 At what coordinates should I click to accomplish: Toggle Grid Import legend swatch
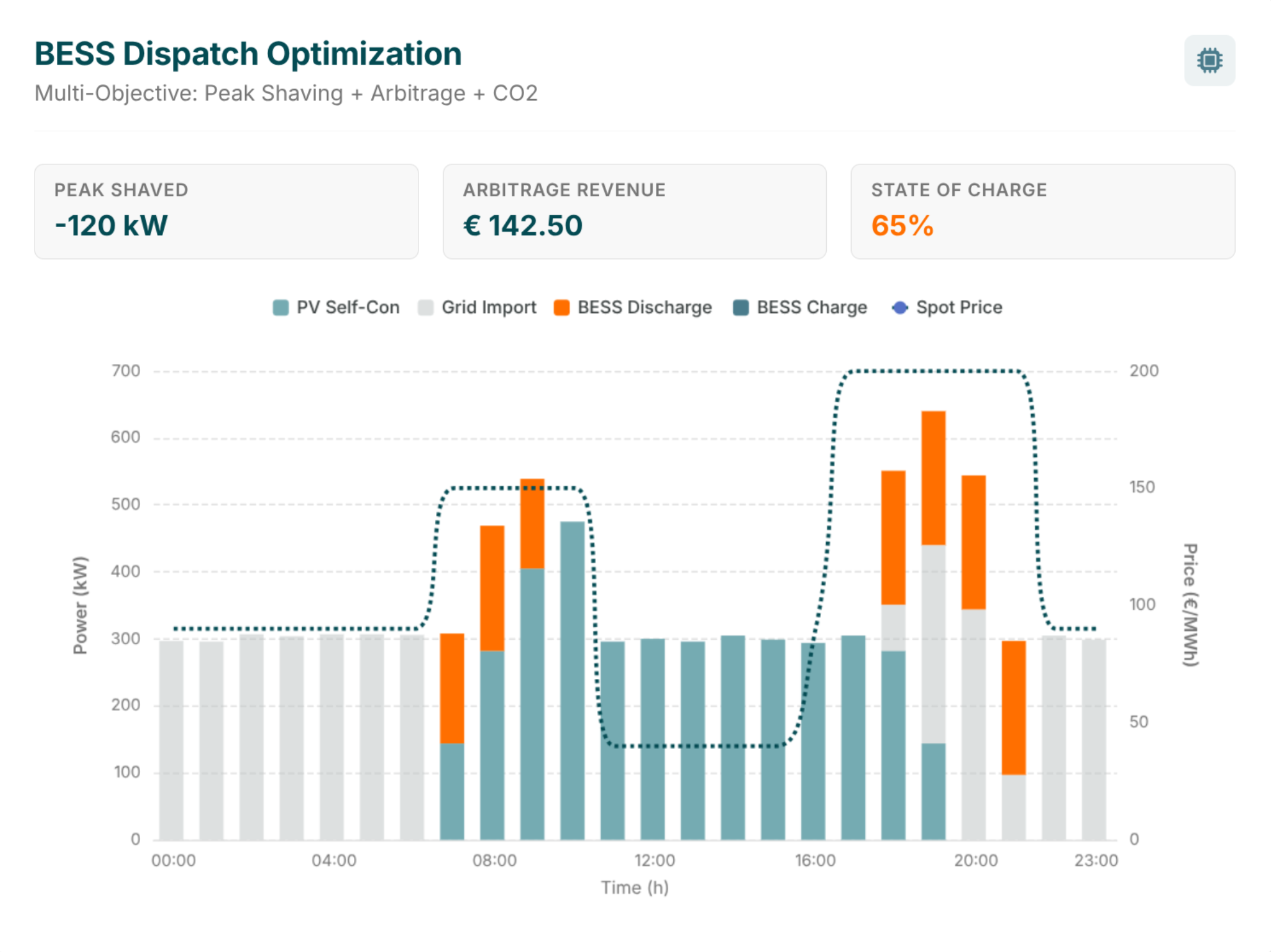click(426, 308)
